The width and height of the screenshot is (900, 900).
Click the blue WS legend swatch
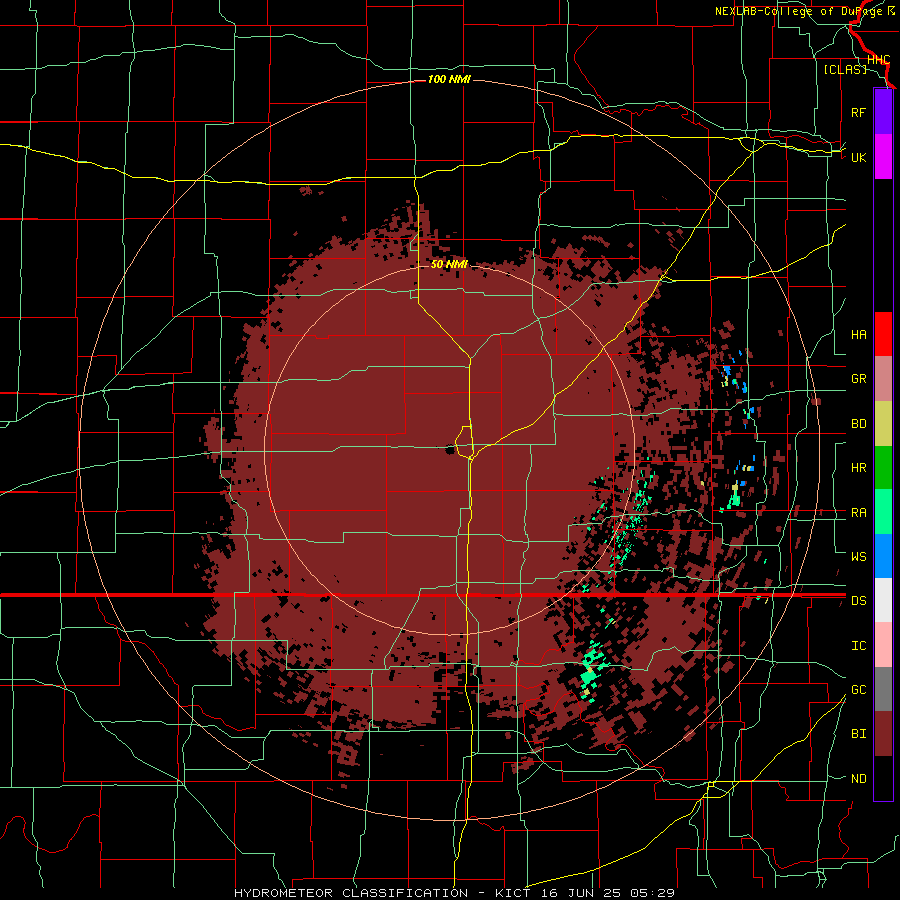[883, 556]
